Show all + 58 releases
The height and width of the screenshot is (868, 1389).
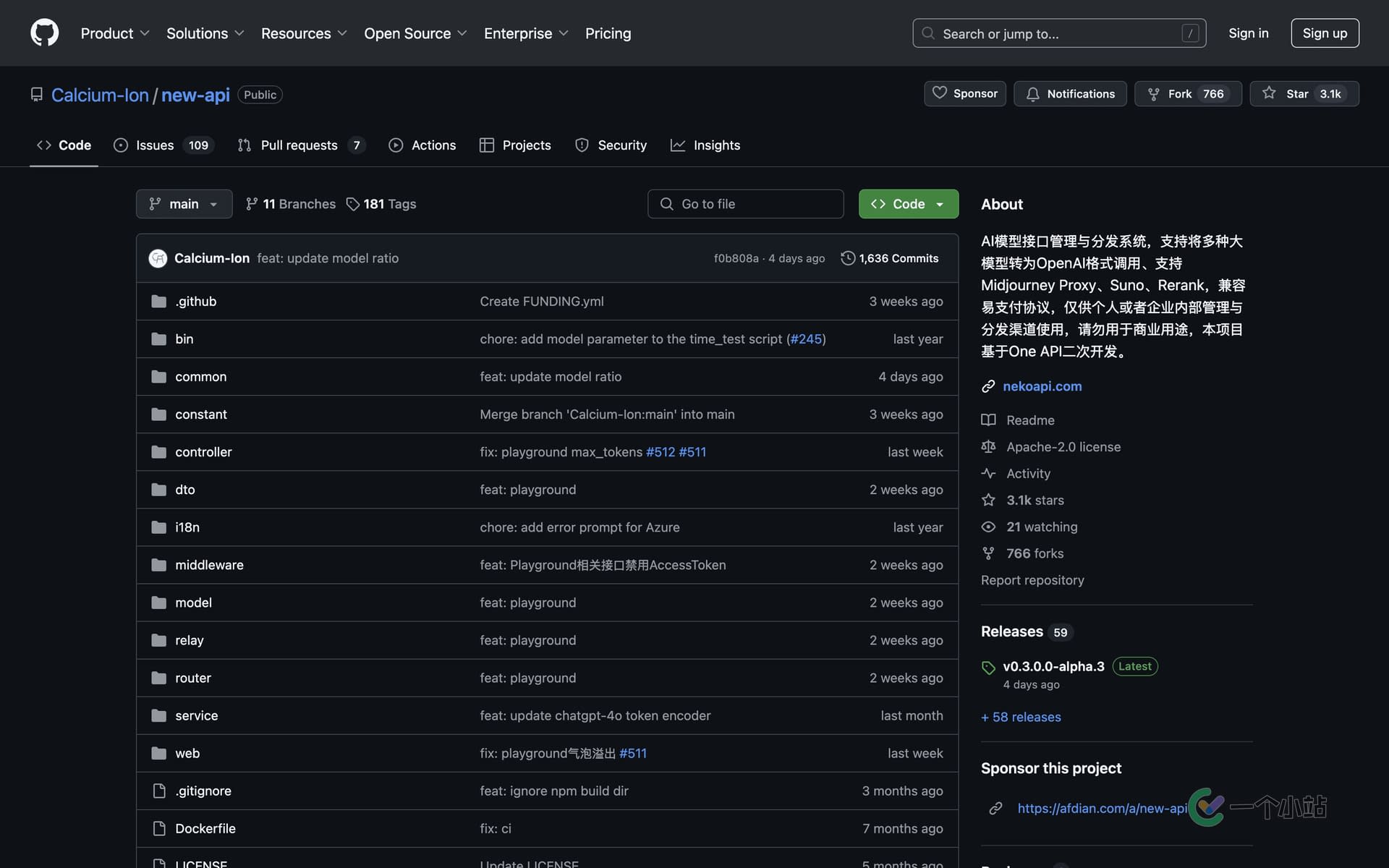point(1021,717)
